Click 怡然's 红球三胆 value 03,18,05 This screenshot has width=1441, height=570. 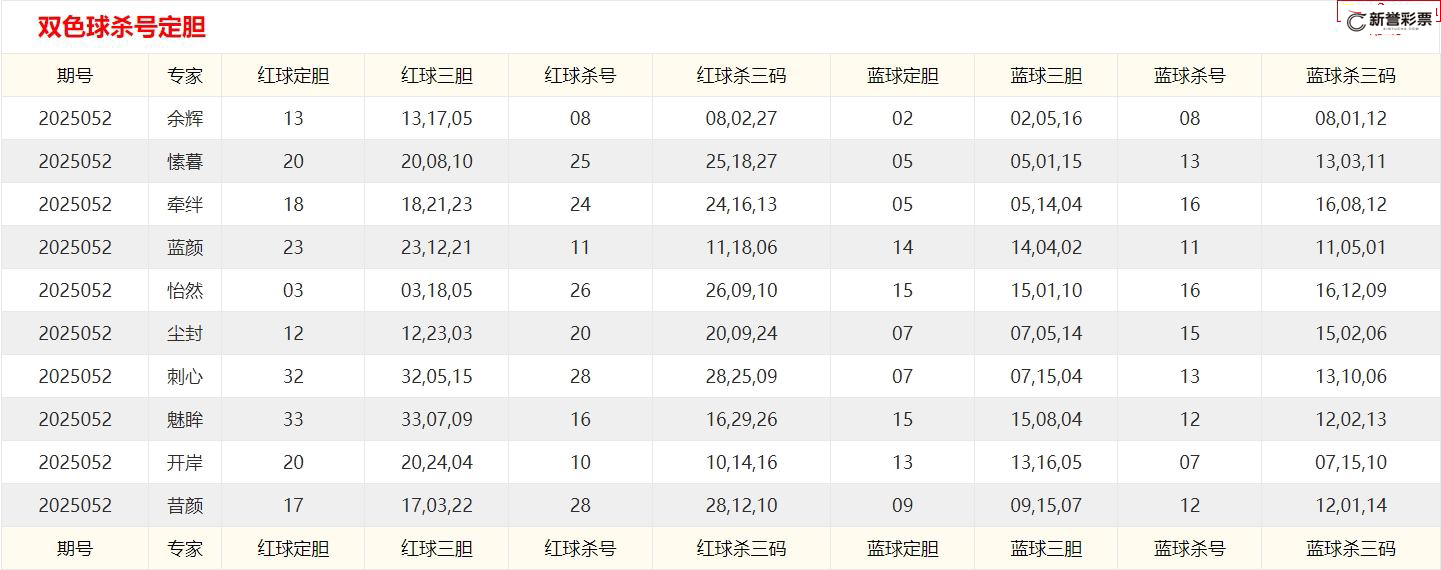pyautogui.click(x=437, y=290)
